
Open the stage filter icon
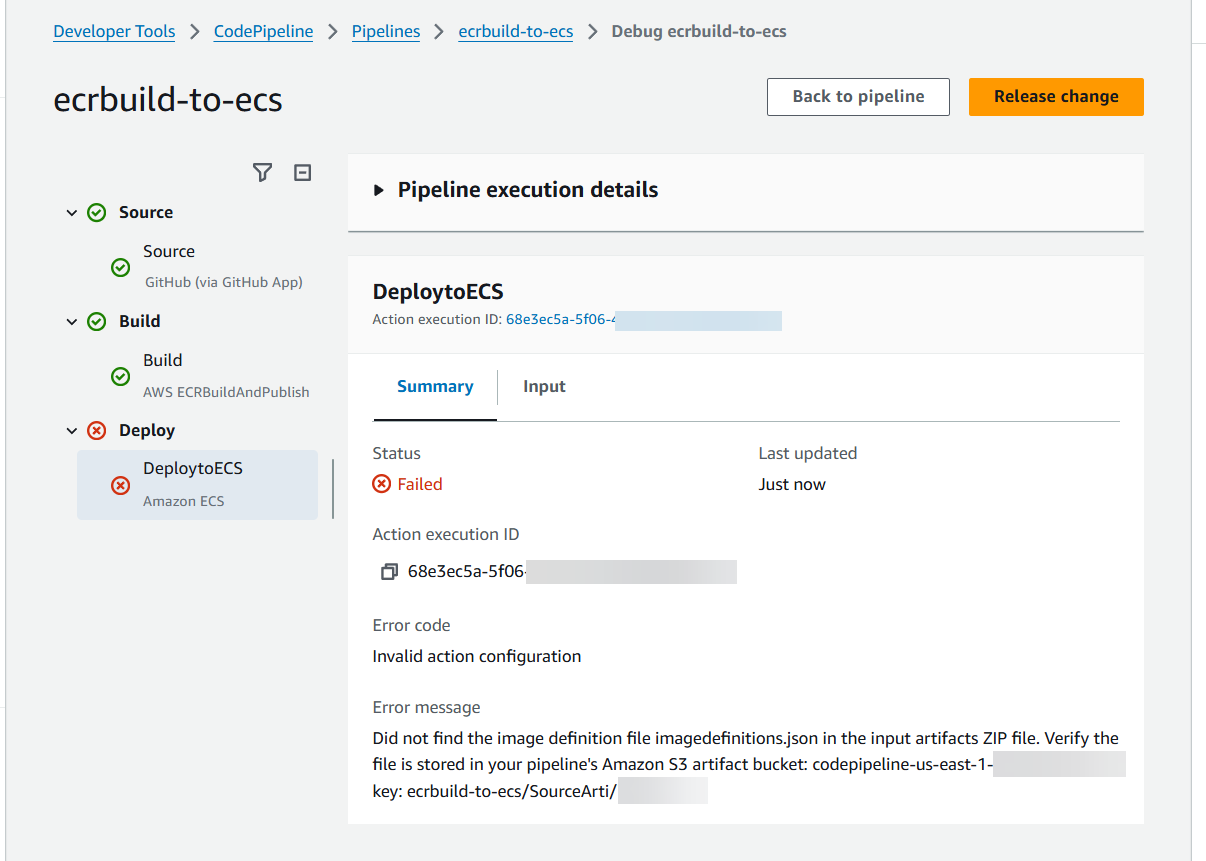(262, 172)
